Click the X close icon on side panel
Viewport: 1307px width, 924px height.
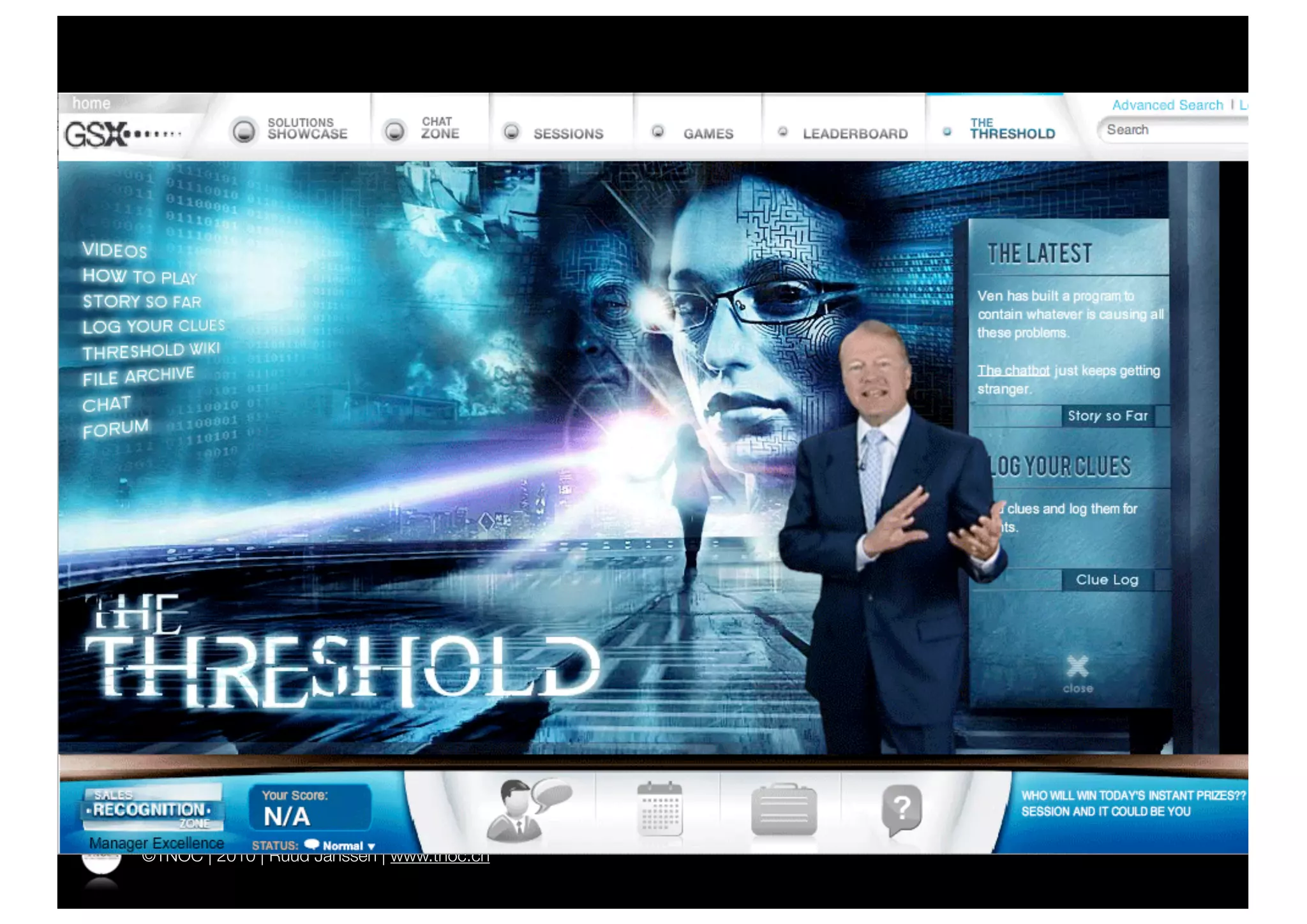pyautogui.click(x=1077, y=667)
